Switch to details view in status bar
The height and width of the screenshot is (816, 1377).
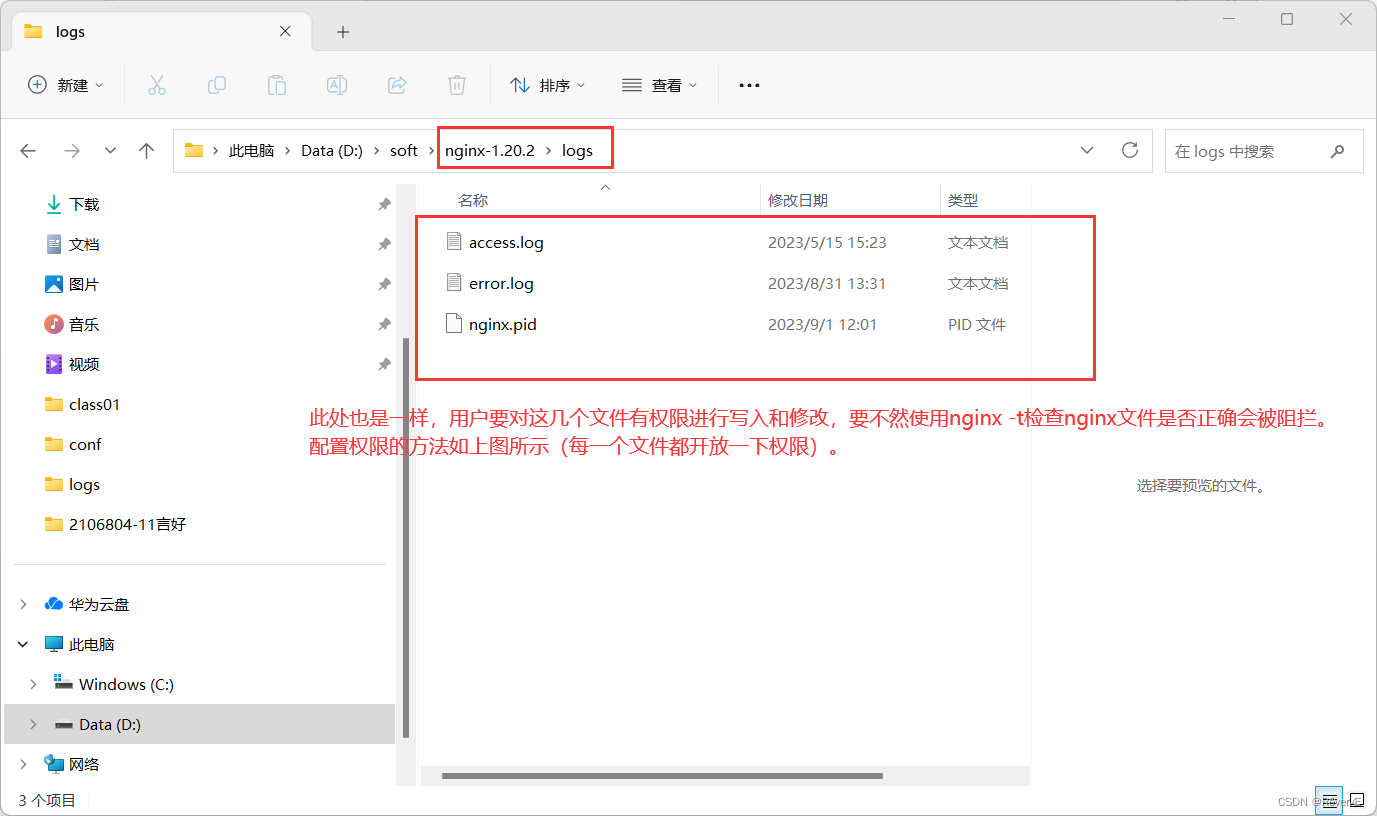point(1329,800)
